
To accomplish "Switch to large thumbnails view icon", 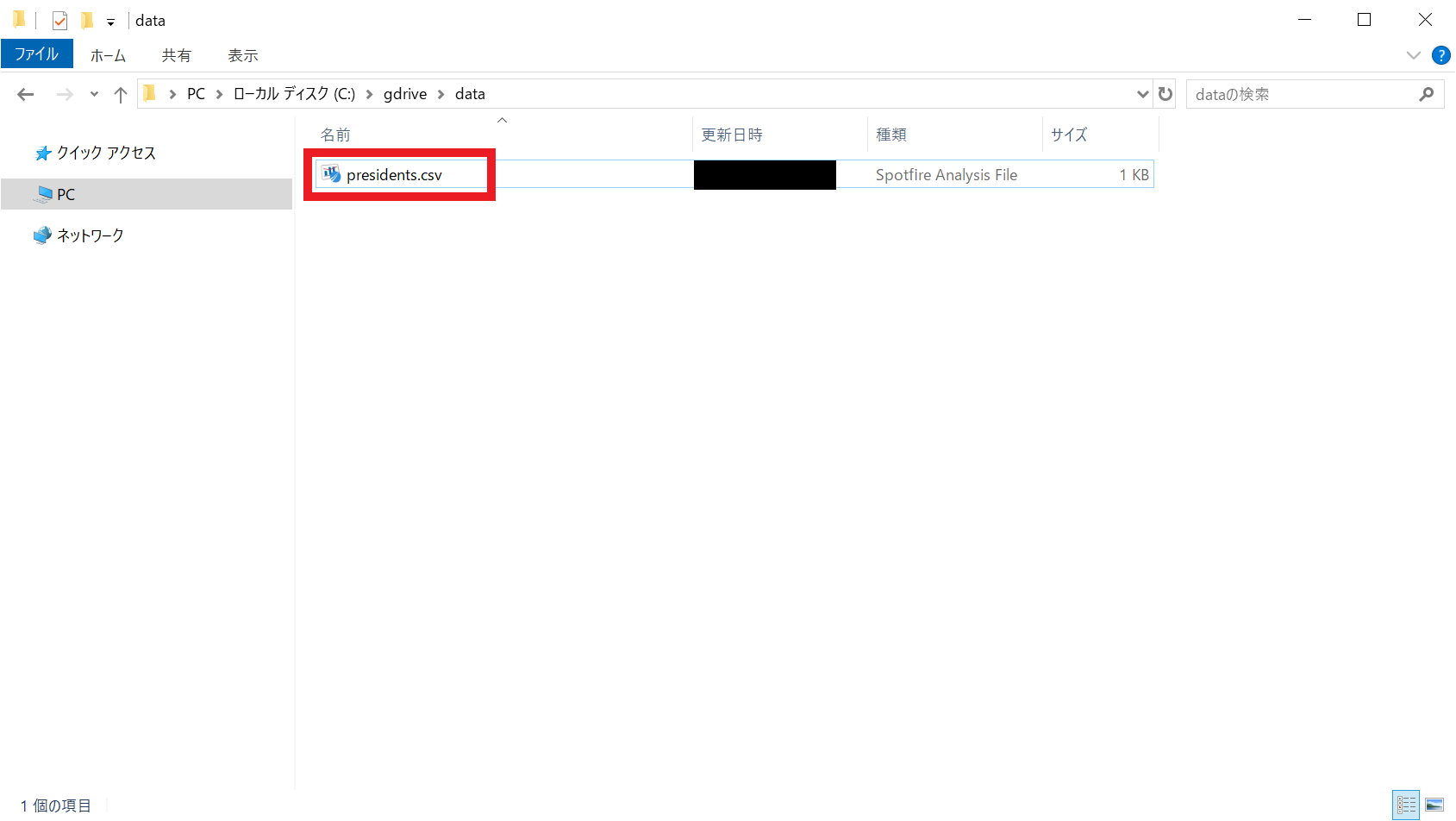I will click(x=1434, y=805).
